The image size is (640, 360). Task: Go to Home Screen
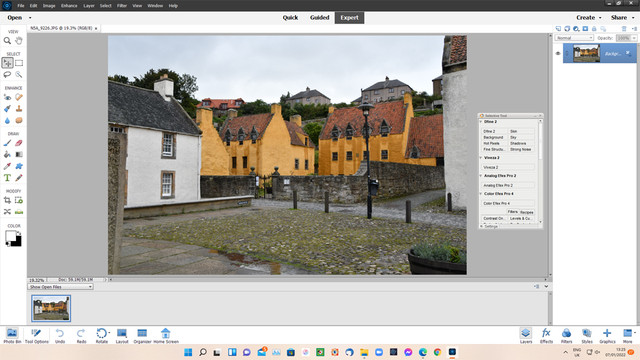166,336
